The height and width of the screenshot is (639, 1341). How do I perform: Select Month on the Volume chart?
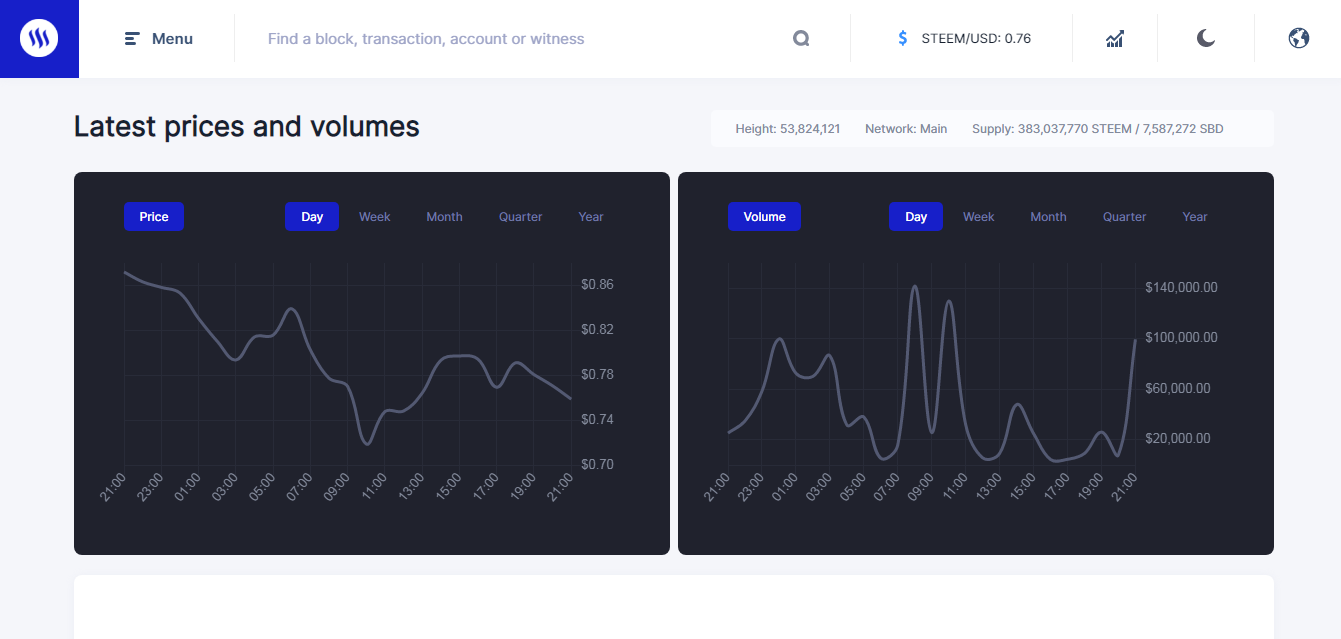pos(1048,217)
